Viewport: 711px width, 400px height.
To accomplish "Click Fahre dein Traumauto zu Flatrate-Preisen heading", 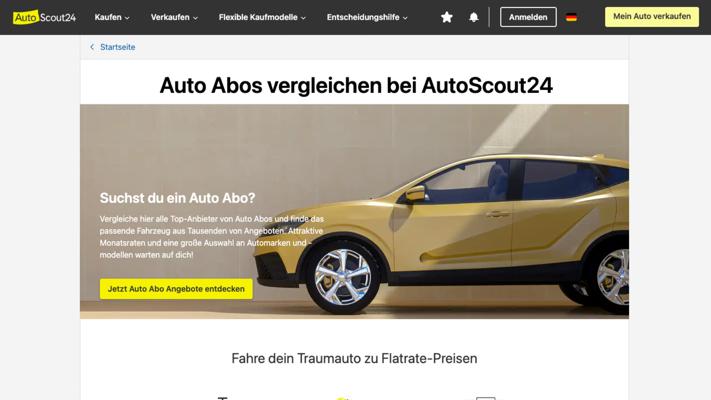I will (x=354, y=359).
